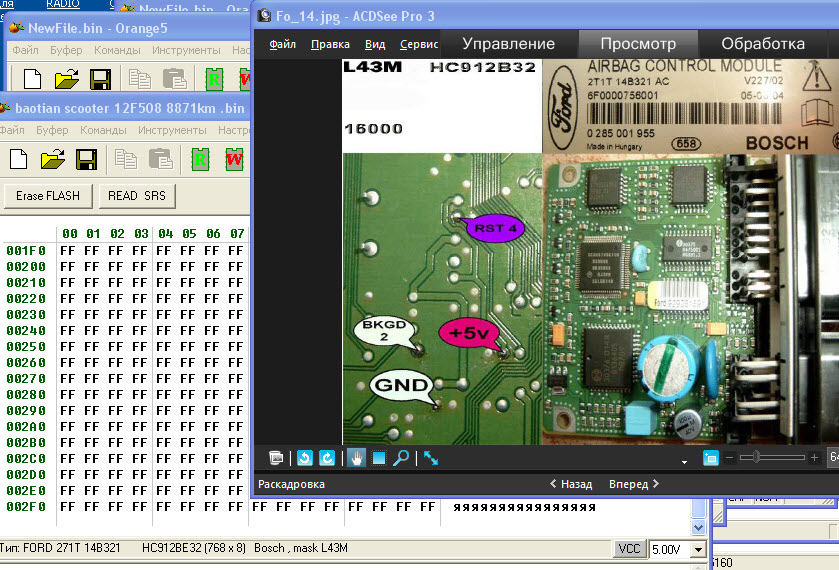
Task: Select hex address row 00250
Action: click(x=26, y=346)
